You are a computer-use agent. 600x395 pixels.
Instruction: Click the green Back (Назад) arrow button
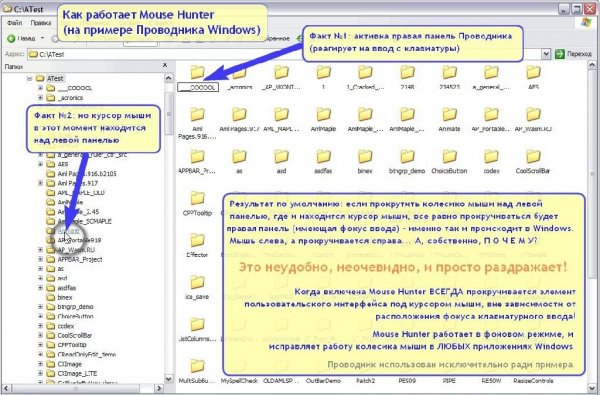[x=11, y=38]
